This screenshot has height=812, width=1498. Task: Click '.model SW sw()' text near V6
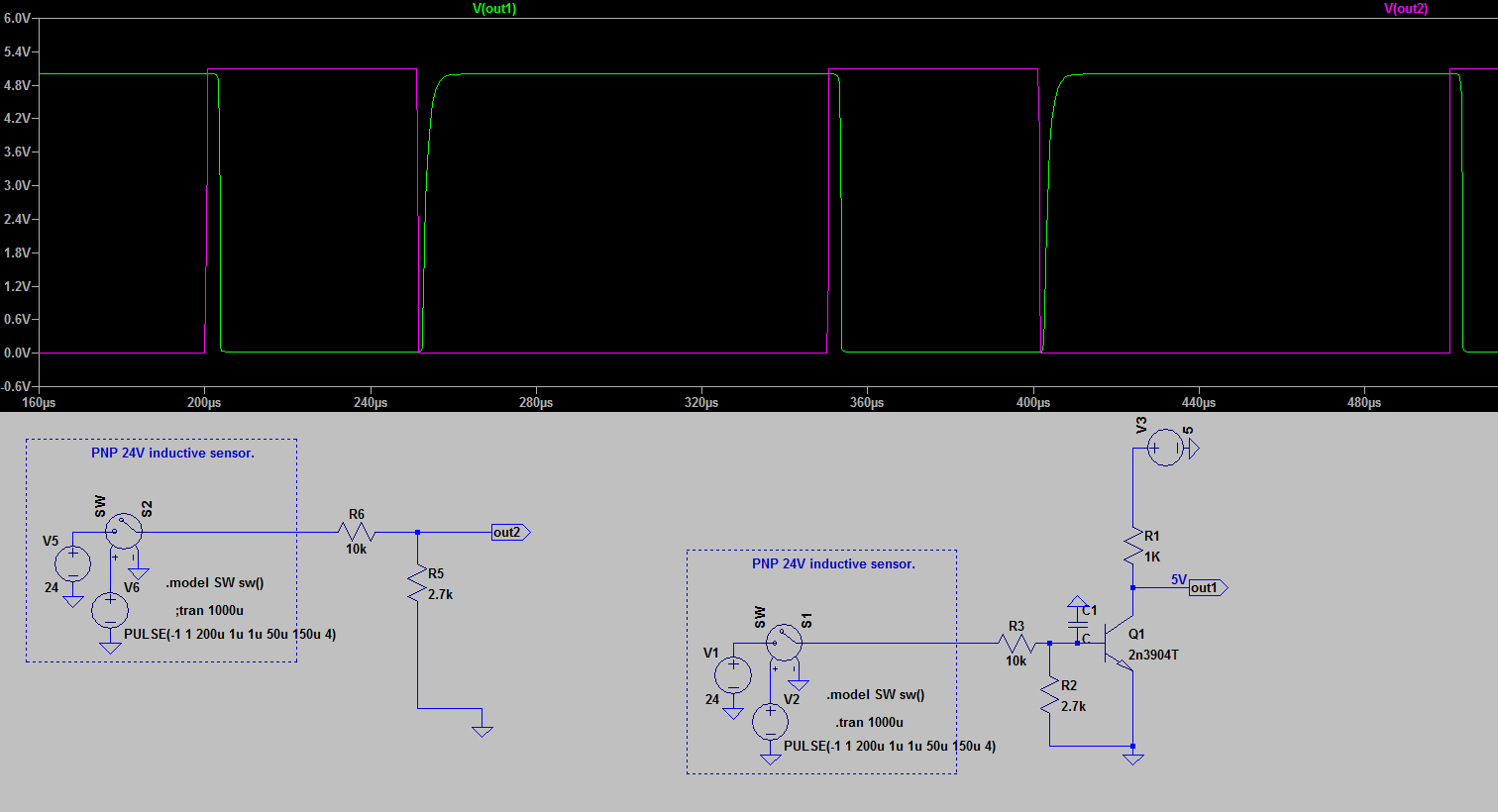click(215, 583)
